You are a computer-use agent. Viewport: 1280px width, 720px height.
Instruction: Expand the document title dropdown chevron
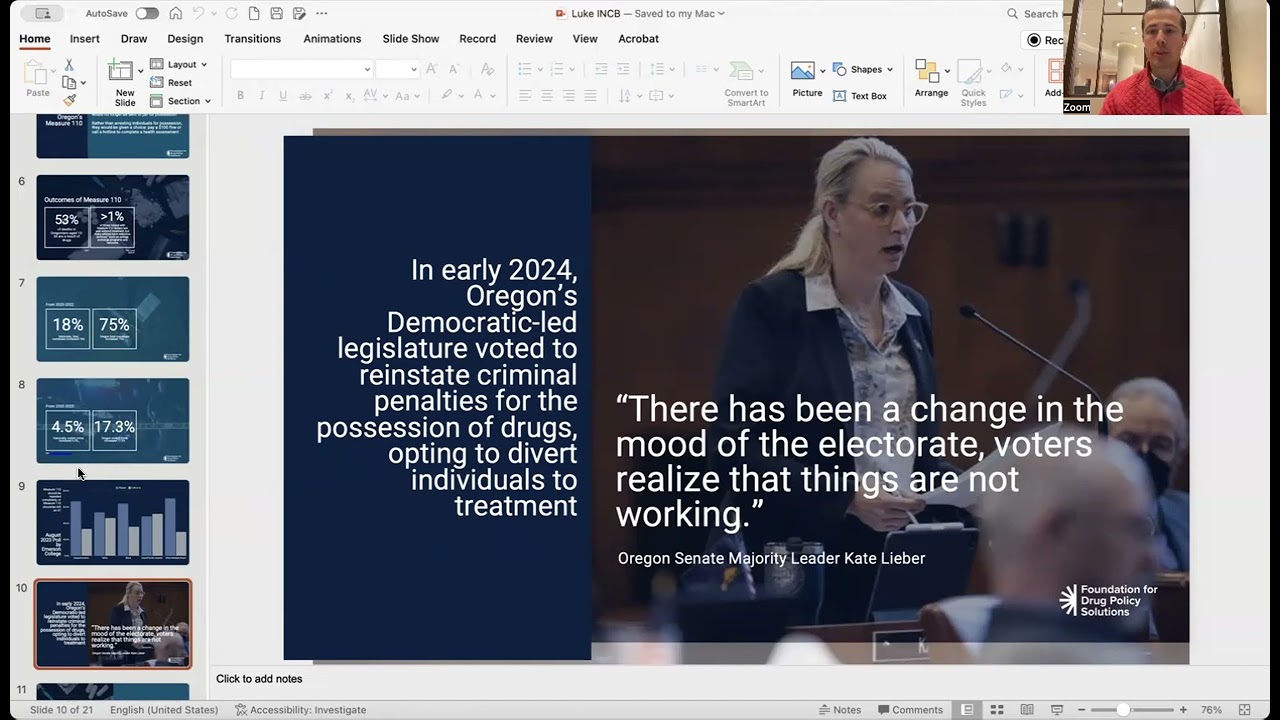coord(721,14)
